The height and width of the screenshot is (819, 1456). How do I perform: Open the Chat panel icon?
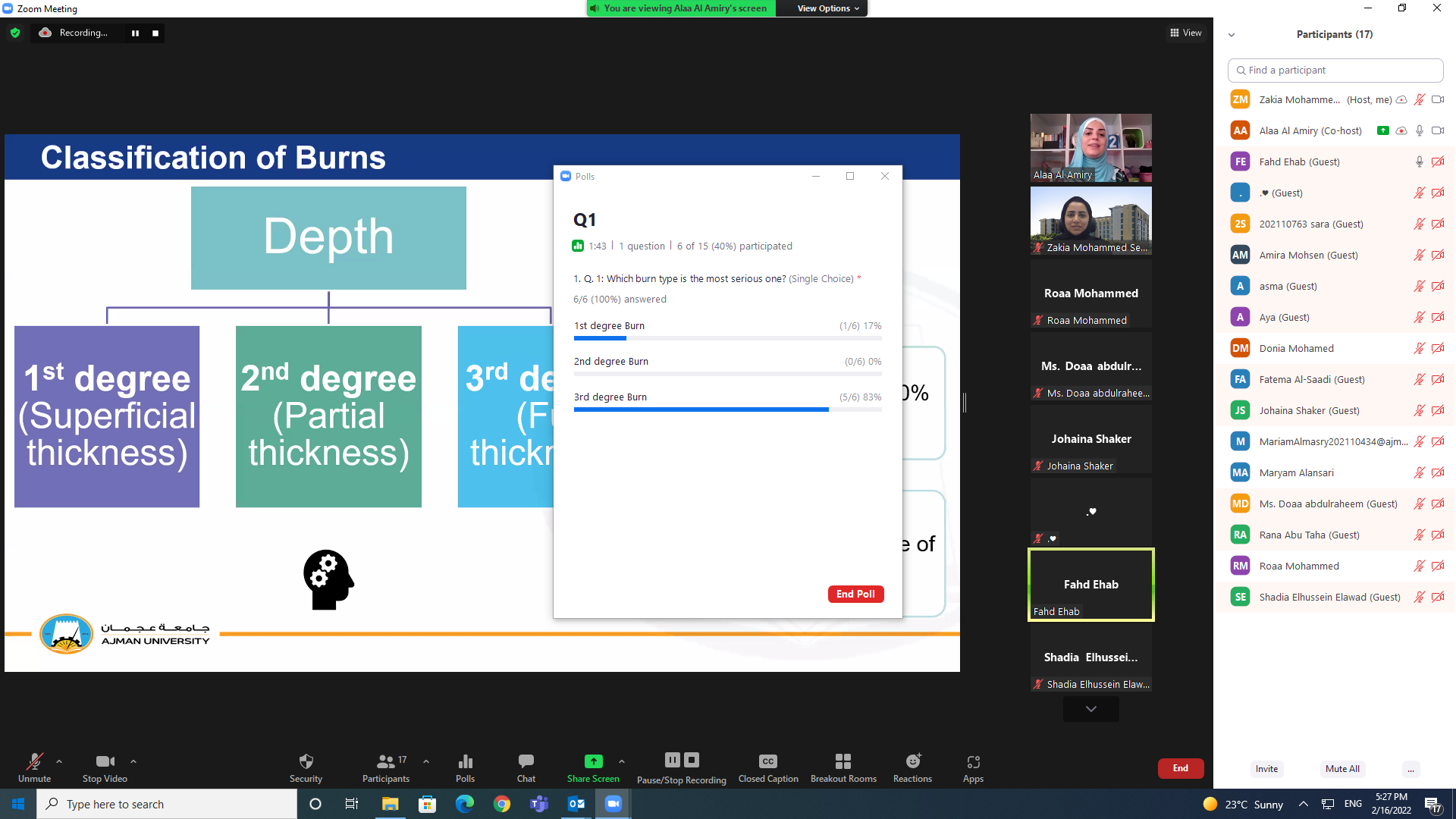pos(526,762)
